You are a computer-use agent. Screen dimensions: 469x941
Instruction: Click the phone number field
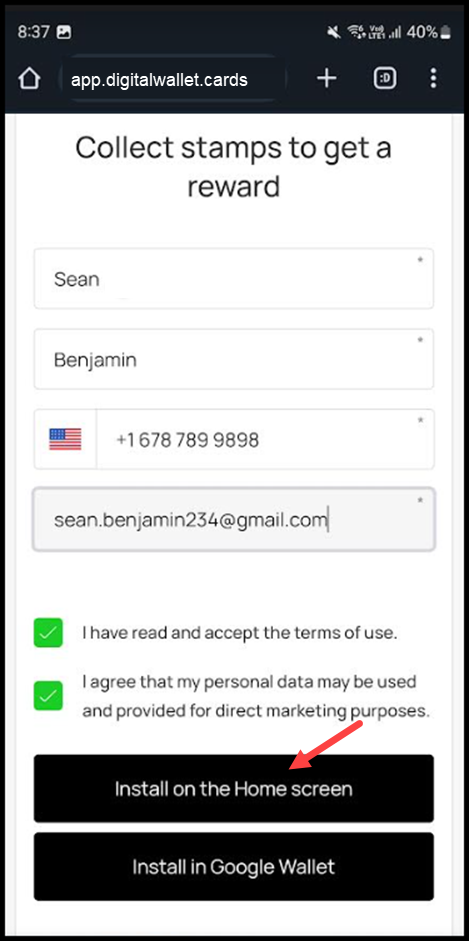click(x=265, y=439)
